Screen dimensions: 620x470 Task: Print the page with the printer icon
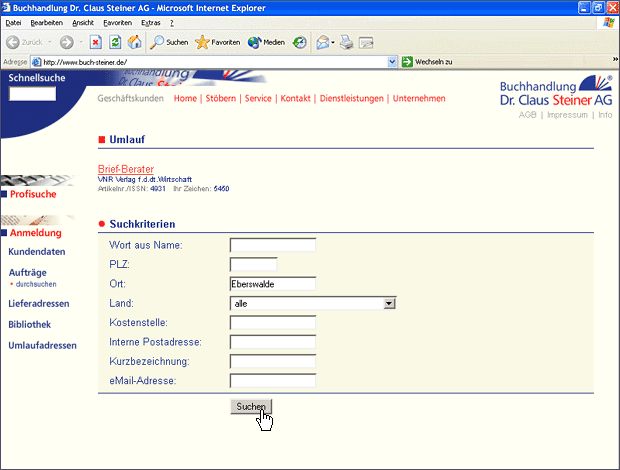[x=347, y=42]
